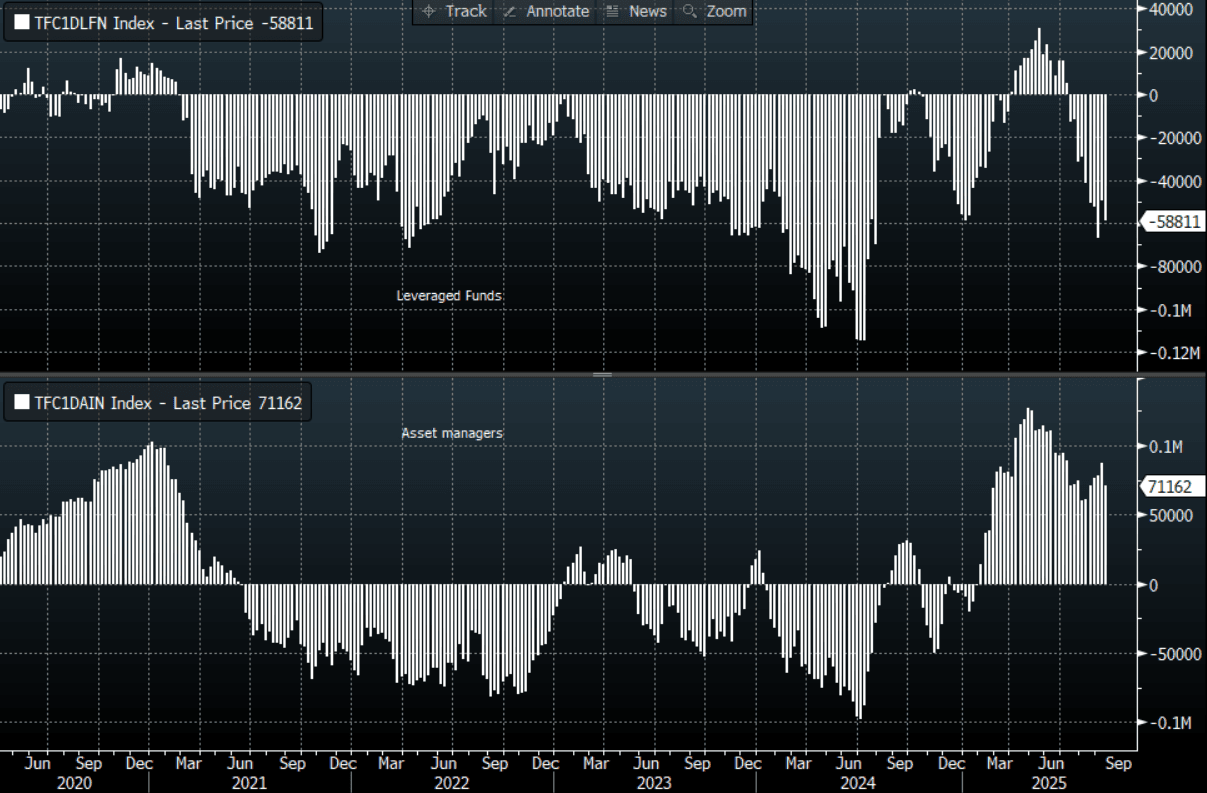Click the 2021 year label on axis
Viewport: 1207px width, 793px height.
[248, 783]
